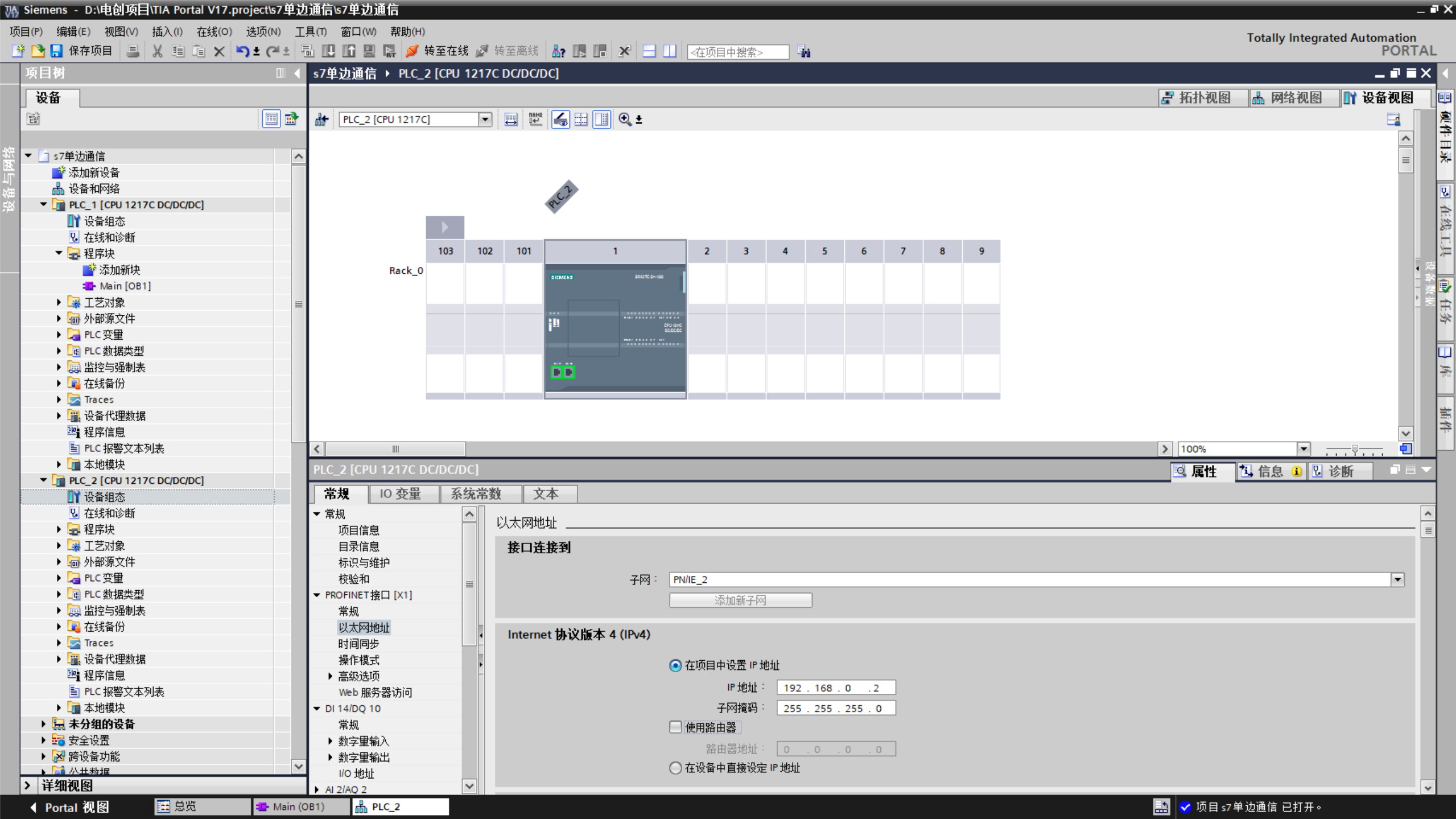Select set IP address directly at device

point(675,768)
